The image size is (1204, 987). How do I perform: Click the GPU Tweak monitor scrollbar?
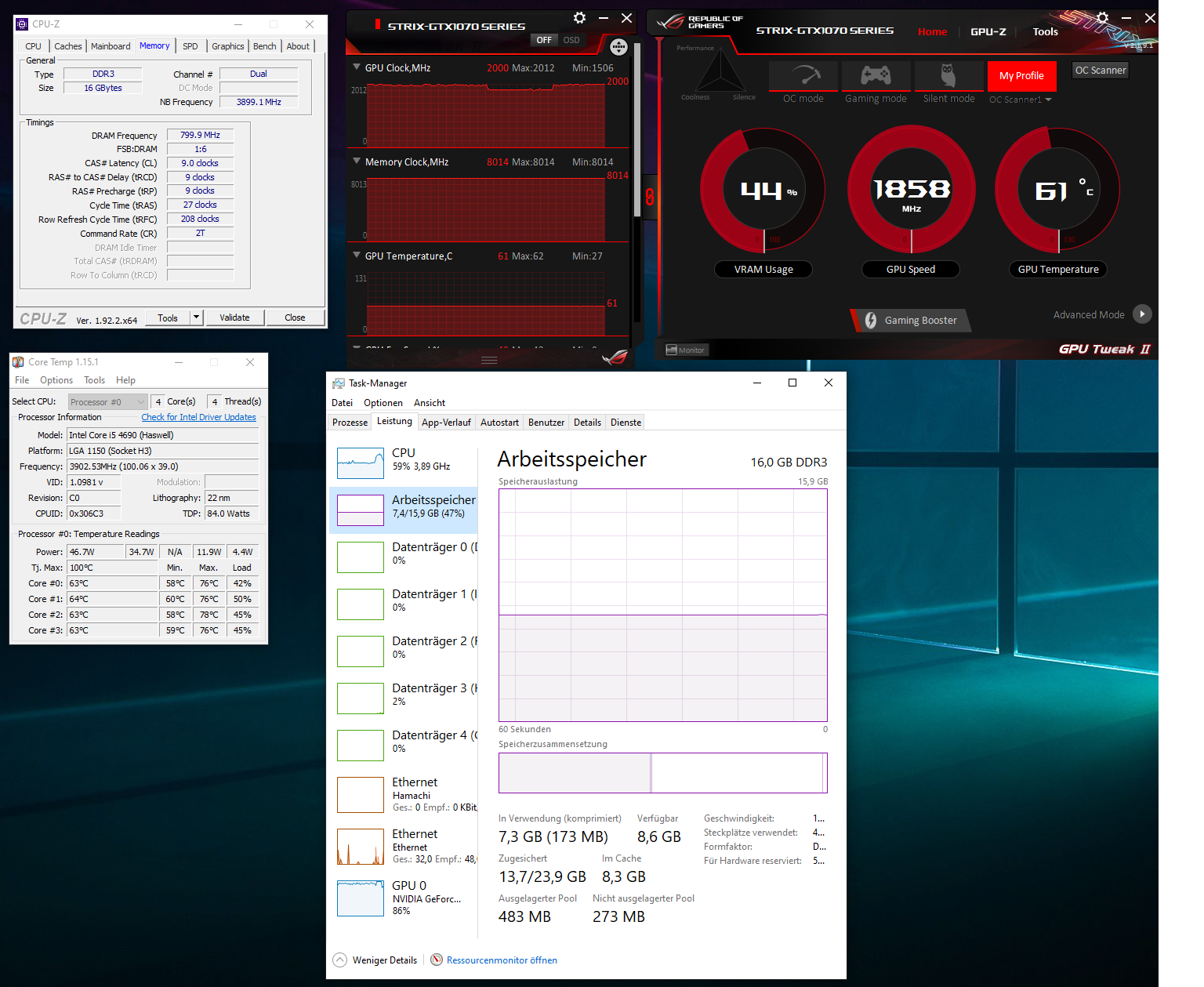pos(636,129)
